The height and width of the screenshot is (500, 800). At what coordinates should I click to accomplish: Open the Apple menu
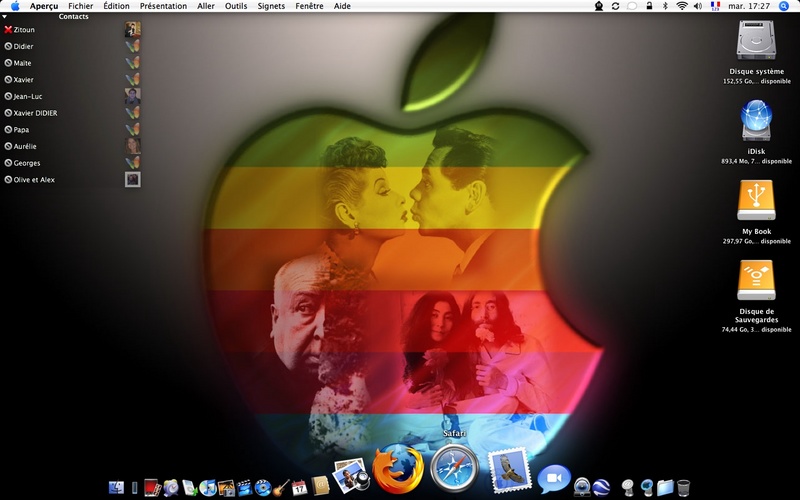(x=15, y=6)
